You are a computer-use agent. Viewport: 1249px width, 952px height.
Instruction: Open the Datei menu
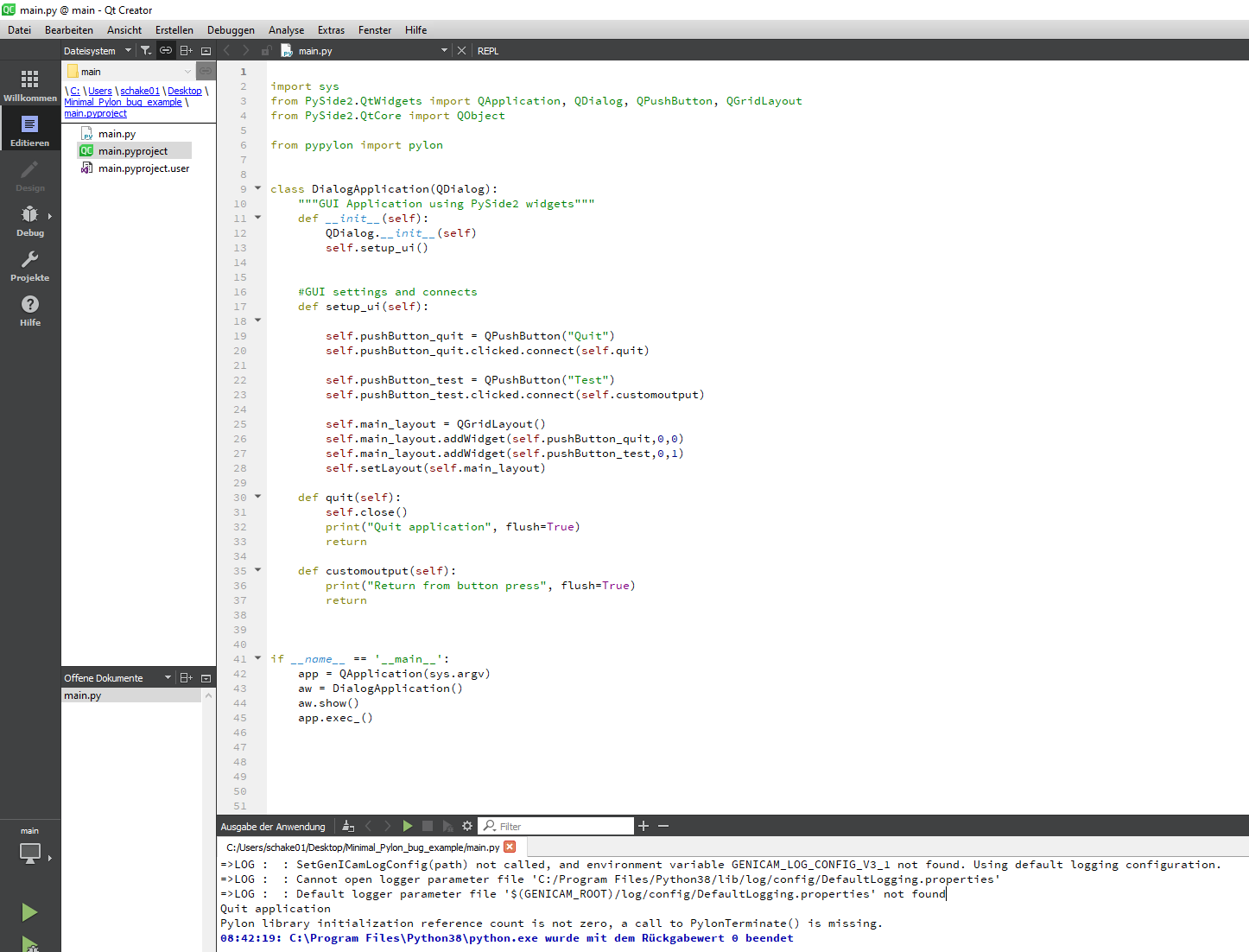20,30
